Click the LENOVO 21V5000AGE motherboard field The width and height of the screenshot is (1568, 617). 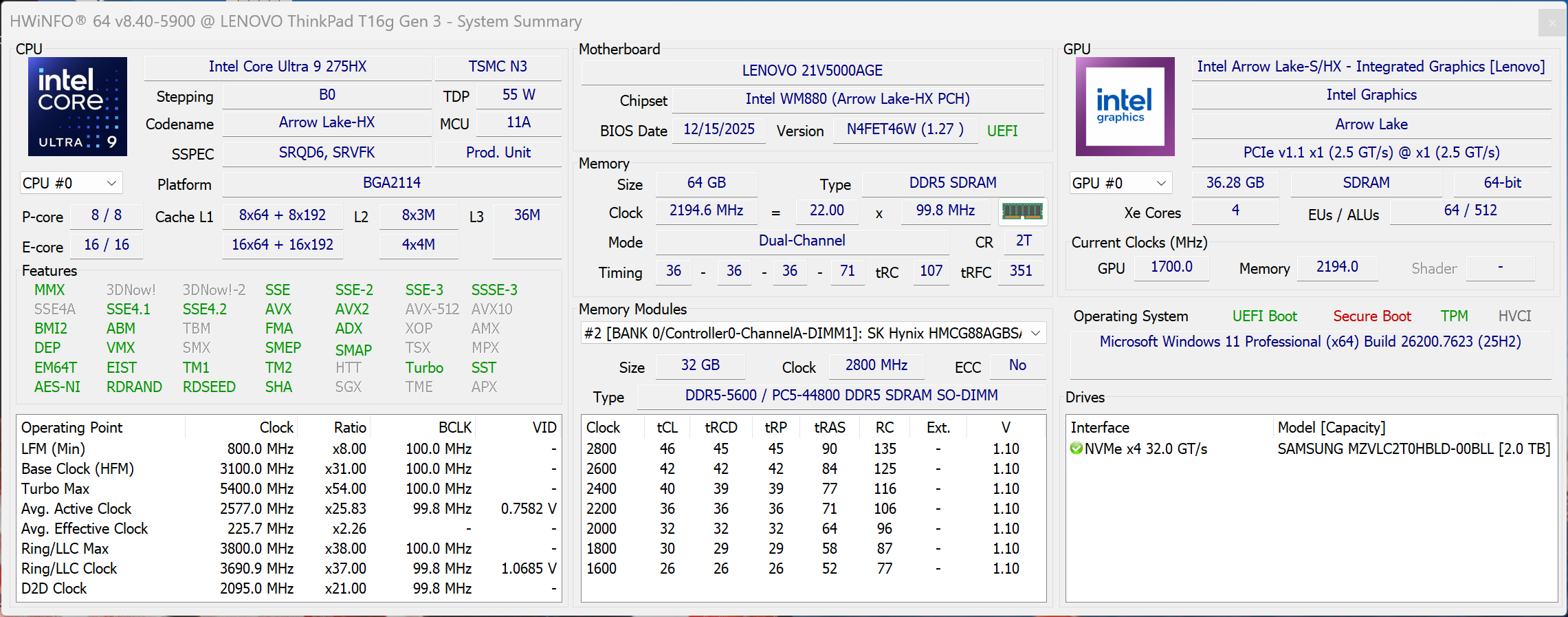(x=812, y=70)
